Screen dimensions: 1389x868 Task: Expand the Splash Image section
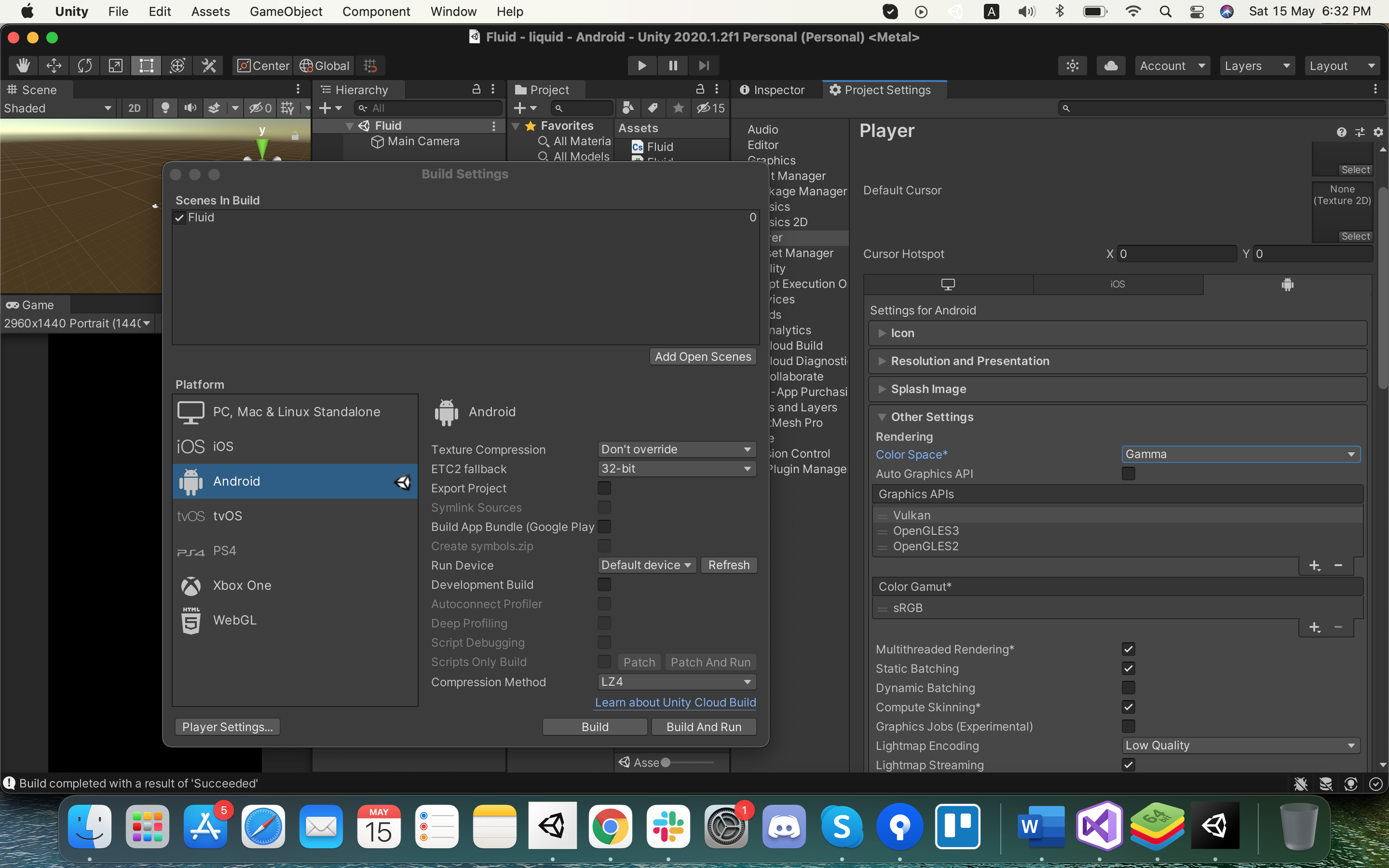point(1117,389)
